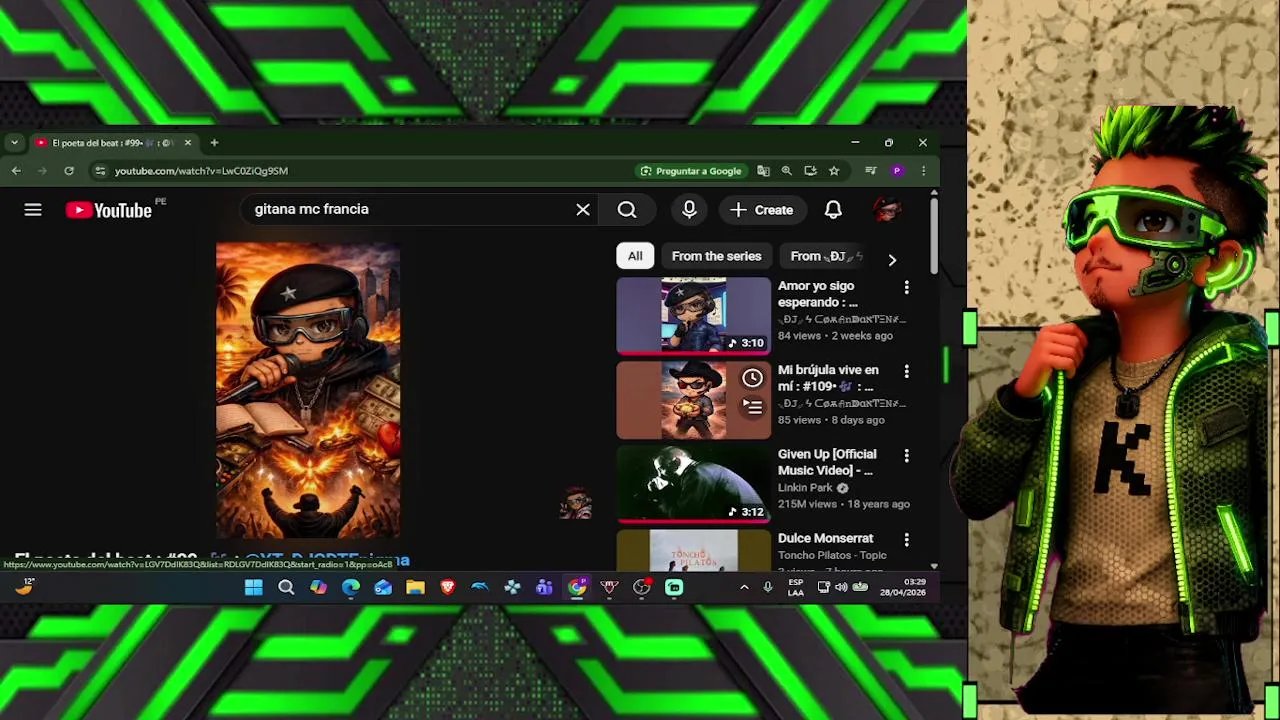
Task: Click the Amor yo sigo esperando thumbnail
Action: pyautogui.click(x=694, y=316)
